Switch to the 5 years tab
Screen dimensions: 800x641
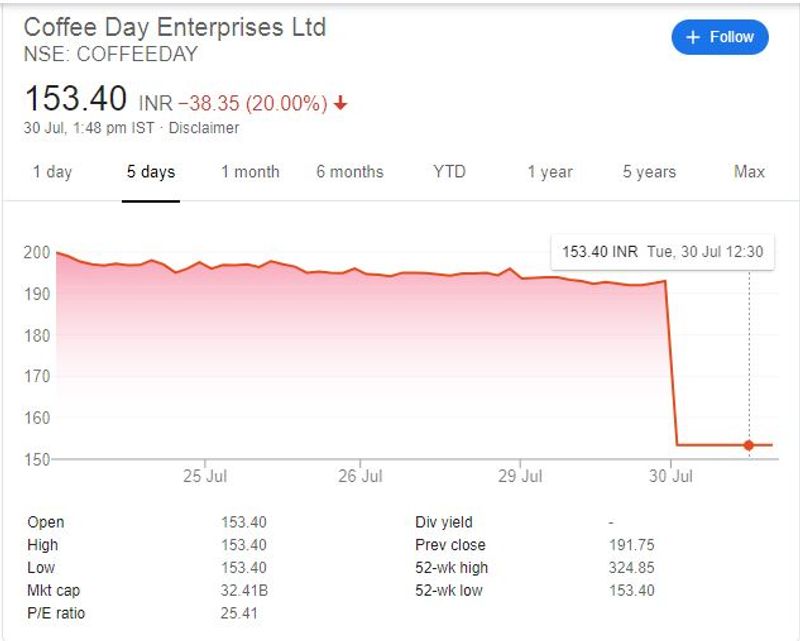click(x=649, y=172)
